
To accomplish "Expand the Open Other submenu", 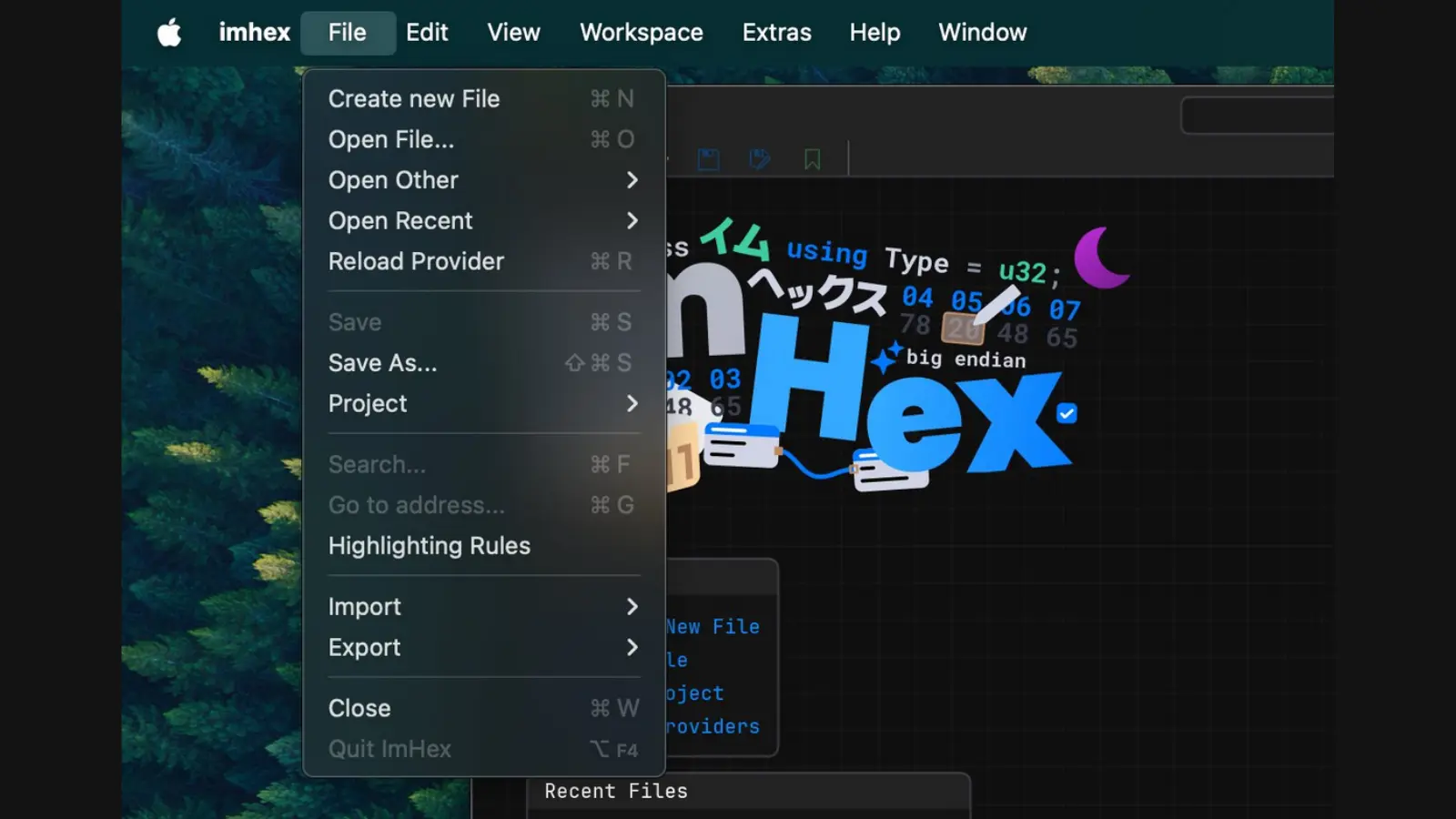I will (x=483, y=180).
